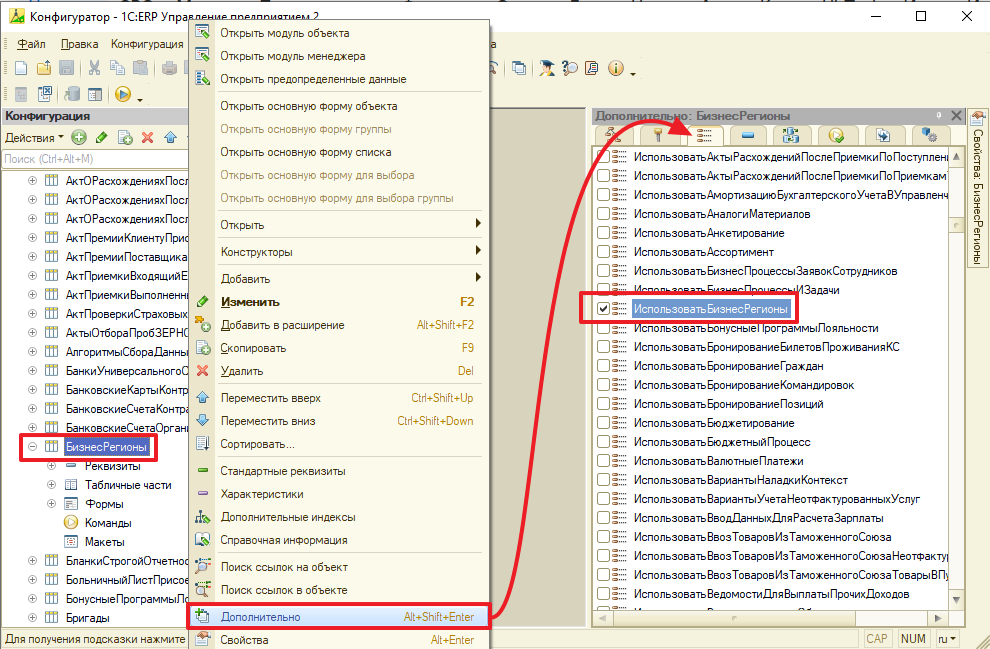Click the green plus Add icon
Screen dimensions: 990x649
(79, 137)
